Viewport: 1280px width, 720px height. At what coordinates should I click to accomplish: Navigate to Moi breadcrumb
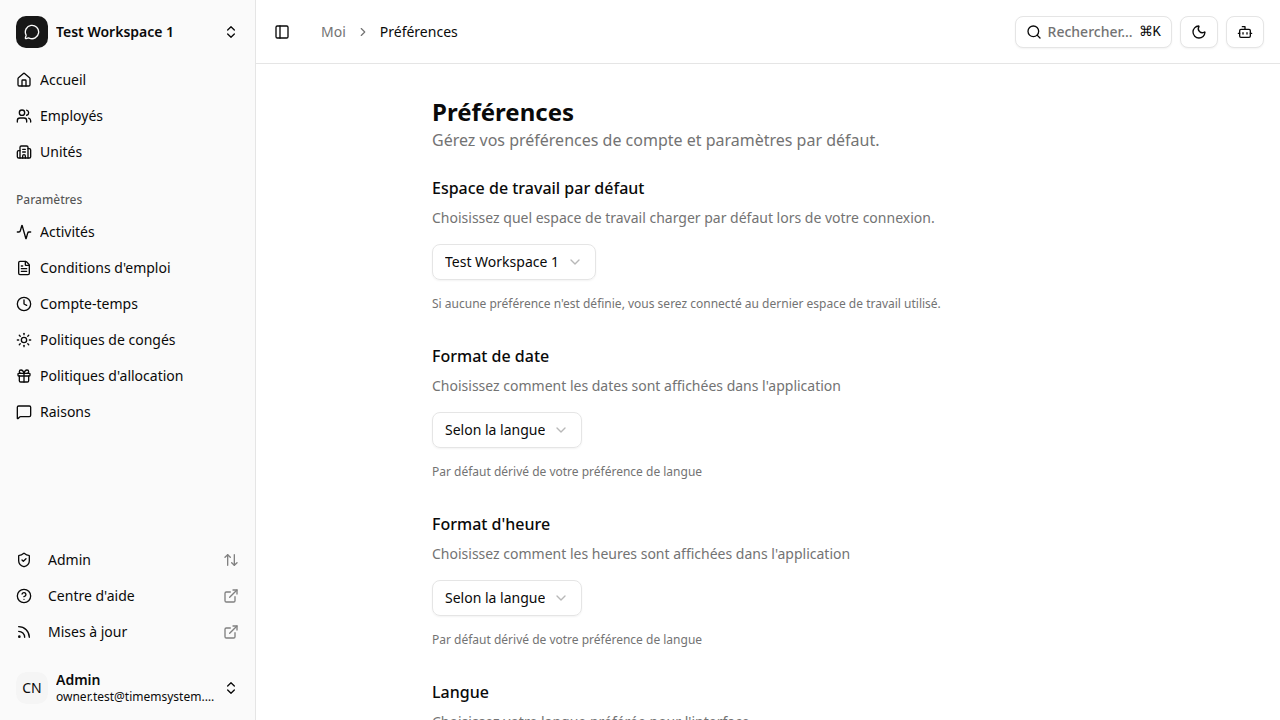point(333,31)
